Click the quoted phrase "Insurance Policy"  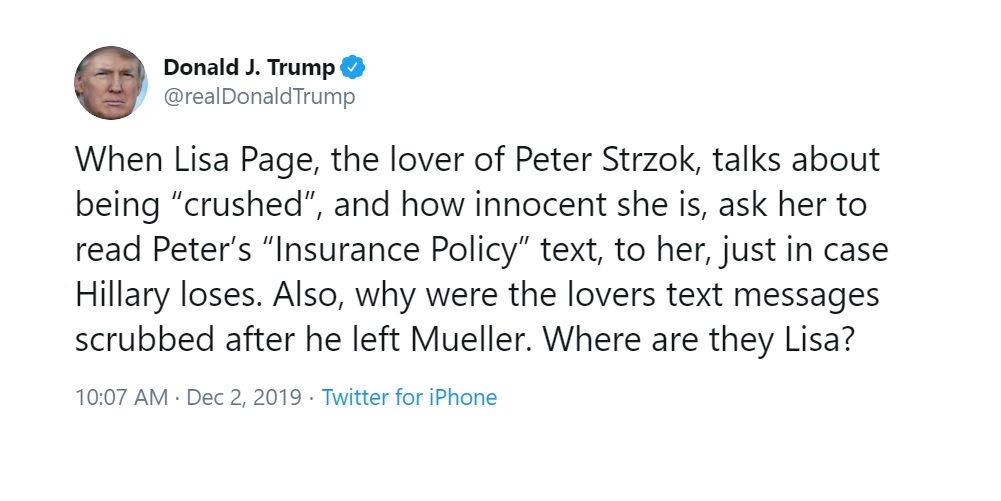(397, 250)
